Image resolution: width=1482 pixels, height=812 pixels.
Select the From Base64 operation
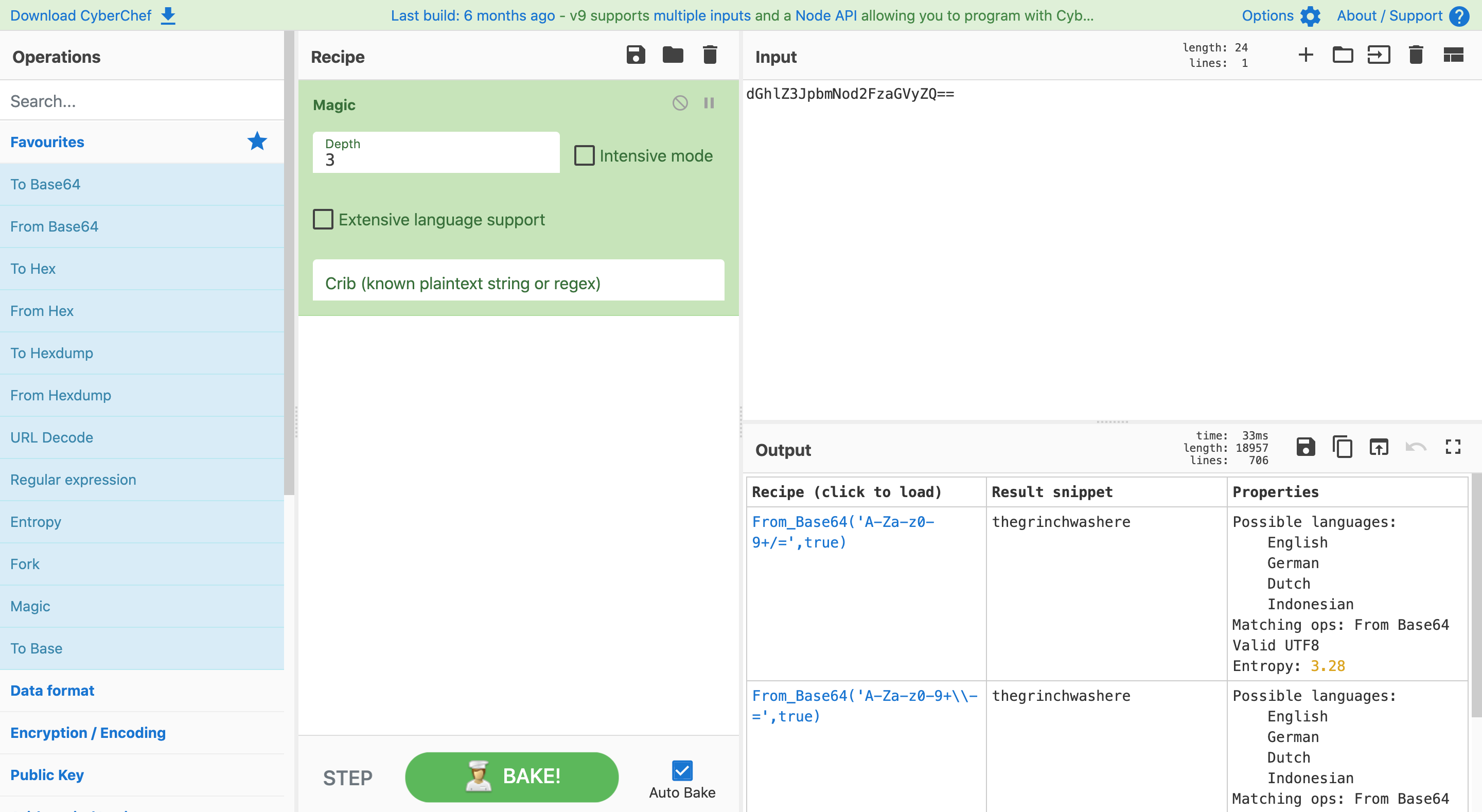pyautogui.click(x=54, y=226)
